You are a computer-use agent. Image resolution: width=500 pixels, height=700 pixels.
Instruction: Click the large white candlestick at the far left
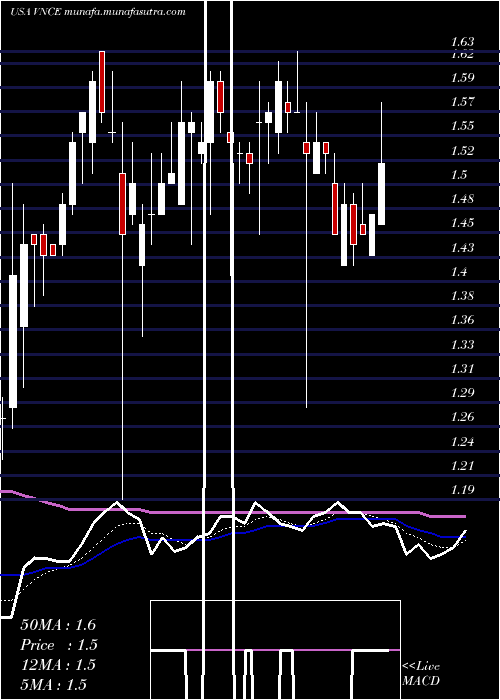(x=13, y=341)
